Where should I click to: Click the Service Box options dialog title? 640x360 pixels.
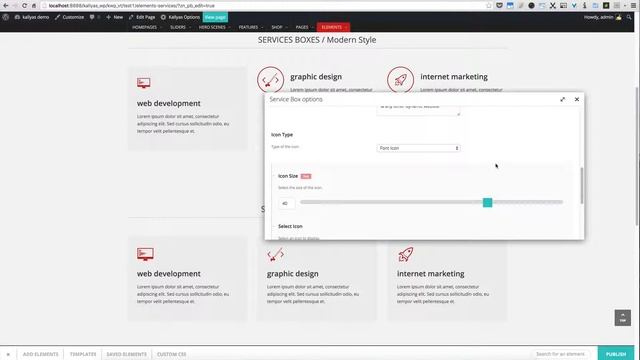(x=296, y=99)
